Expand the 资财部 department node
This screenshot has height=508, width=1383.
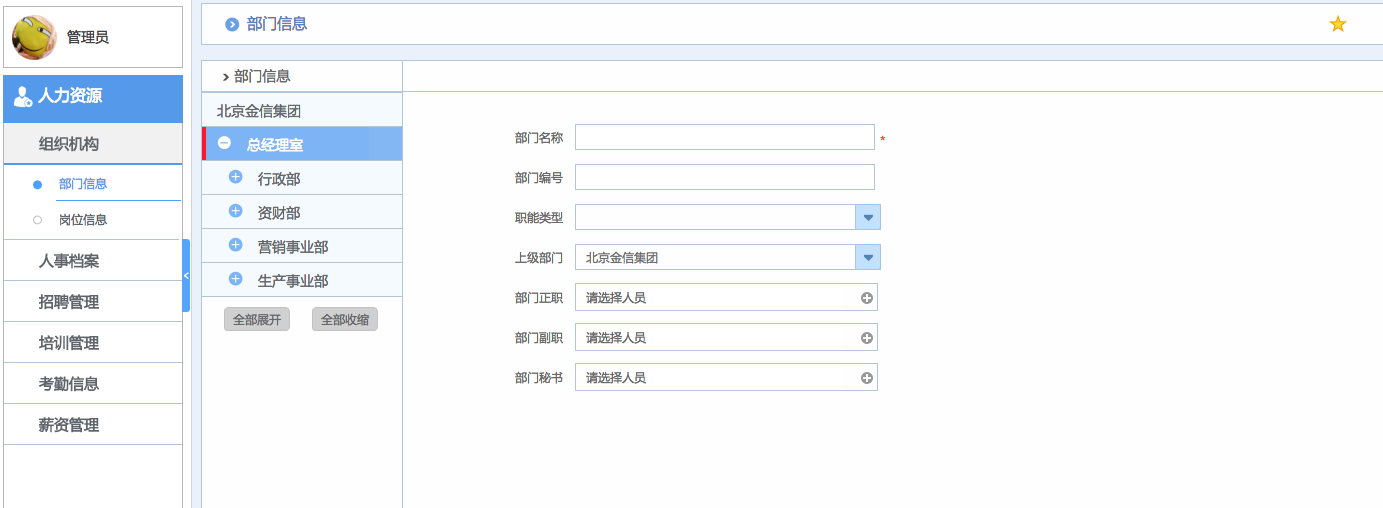click(236, 211)
